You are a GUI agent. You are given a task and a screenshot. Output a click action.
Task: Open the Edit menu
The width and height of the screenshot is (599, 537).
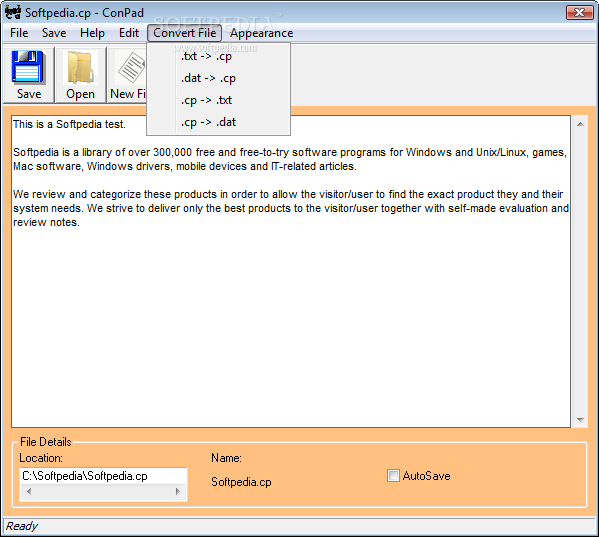pos(129,33)
